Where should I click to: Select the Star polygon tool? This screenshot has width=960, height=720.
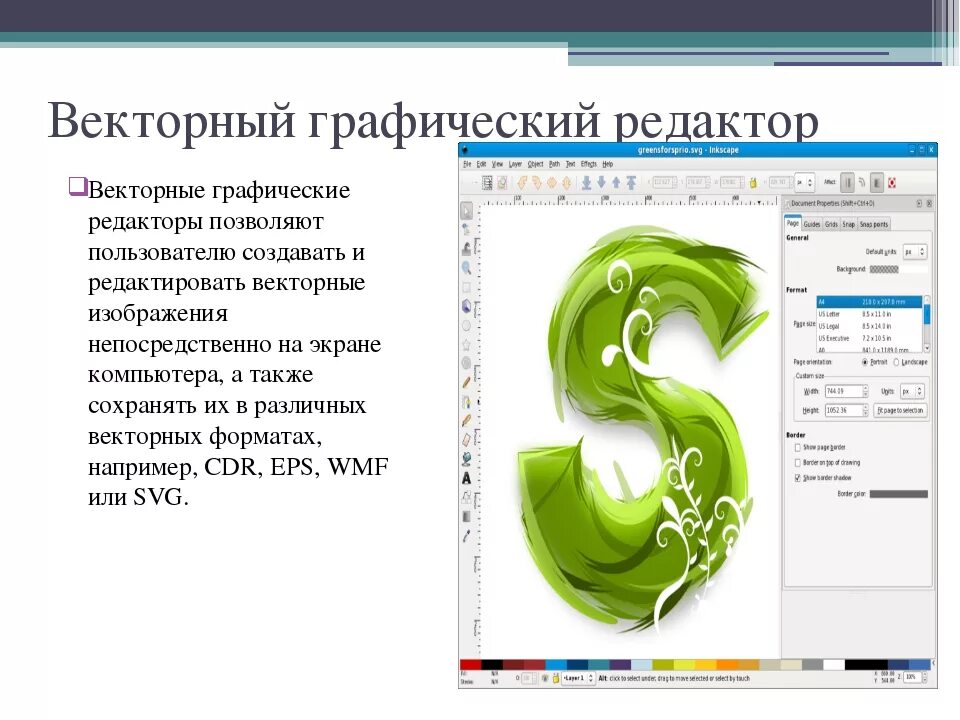tap(467, 345)
